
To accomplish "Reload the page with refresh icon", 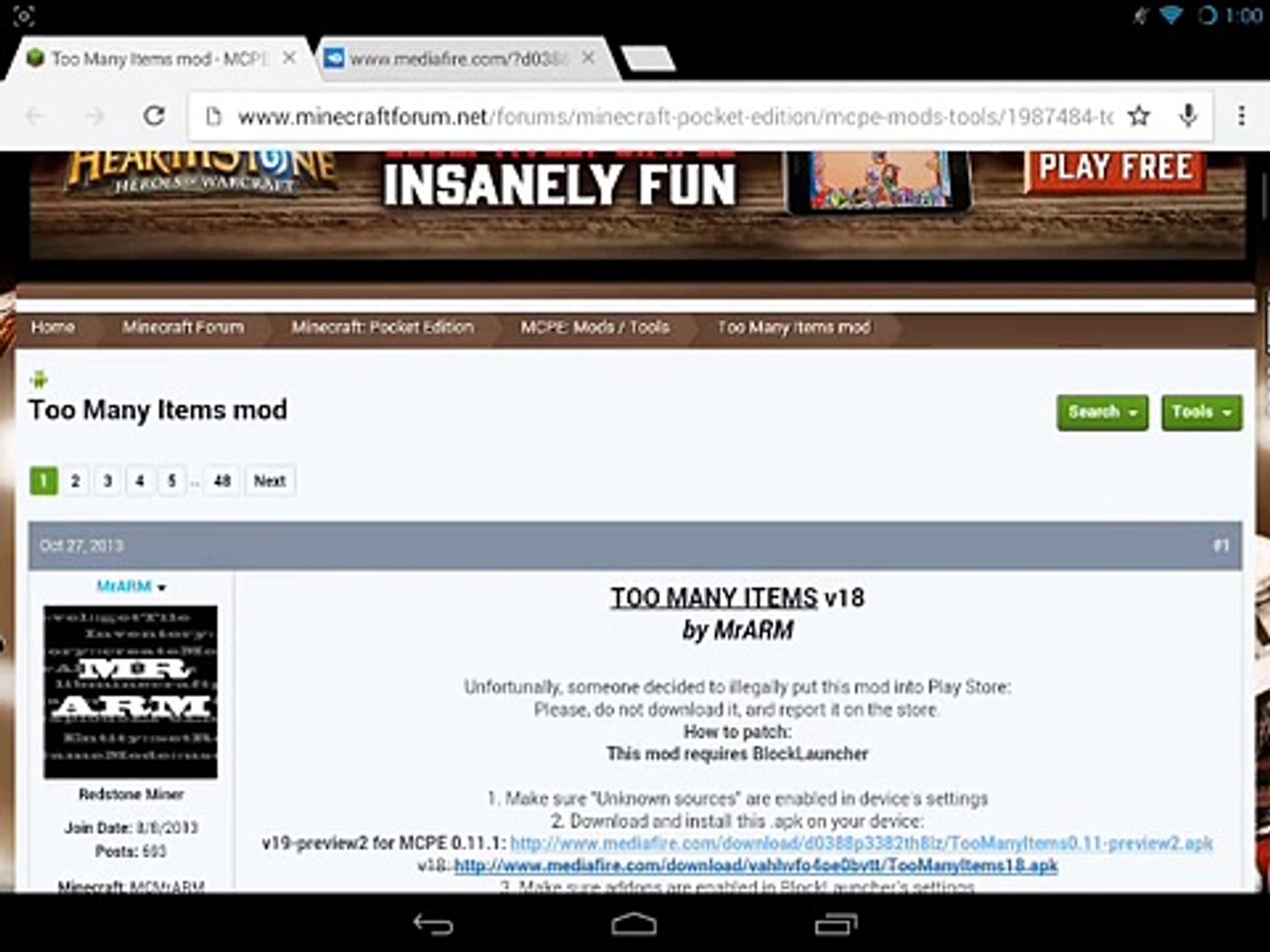I will 154,115.
